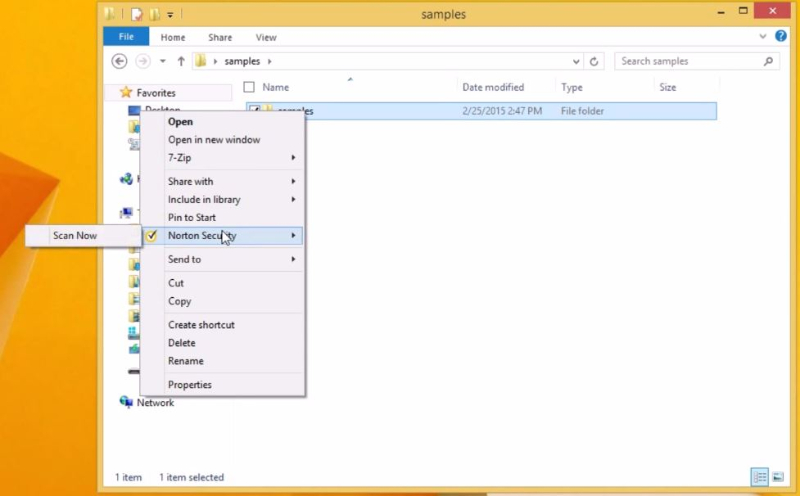Click the Network icon in navigation pane

126,403
